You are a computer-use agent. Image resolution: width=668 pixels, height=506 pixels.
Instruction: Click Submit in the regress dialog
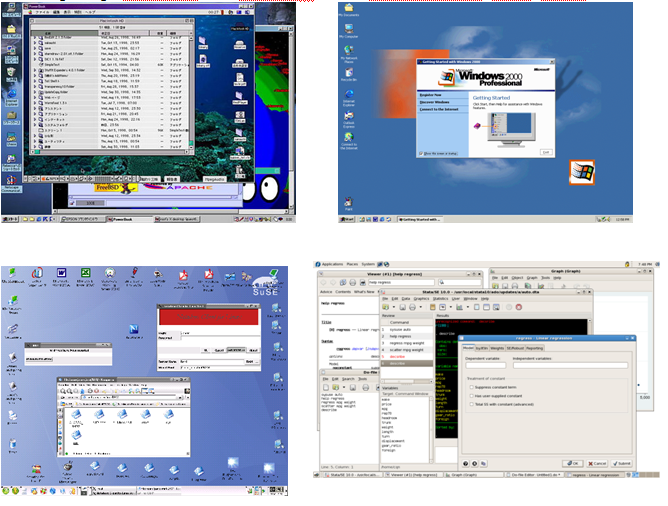622,463
